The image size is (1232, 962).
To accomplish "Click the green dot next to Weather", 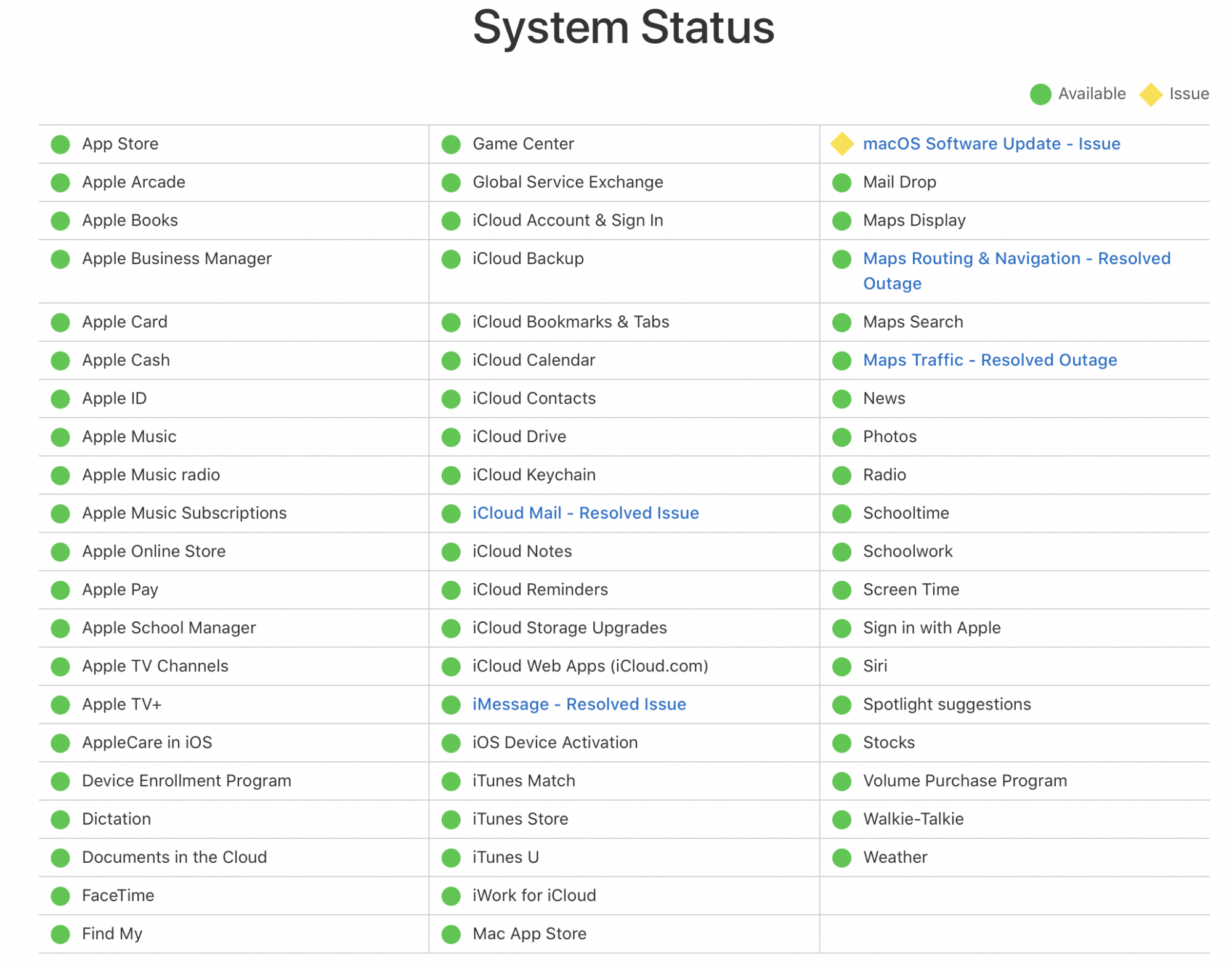I will pos(841,858).
